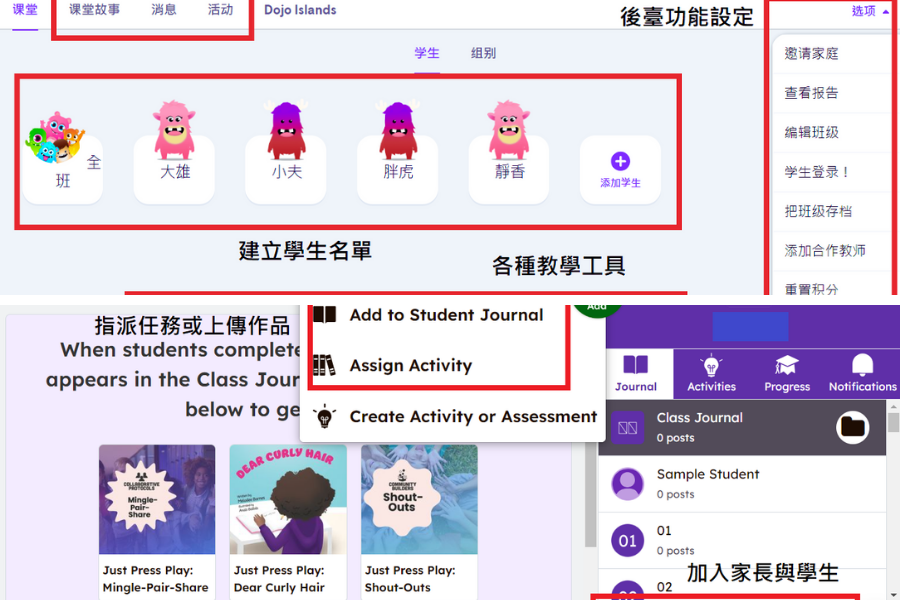Open the Dojo Islands tab

point(300,10)
